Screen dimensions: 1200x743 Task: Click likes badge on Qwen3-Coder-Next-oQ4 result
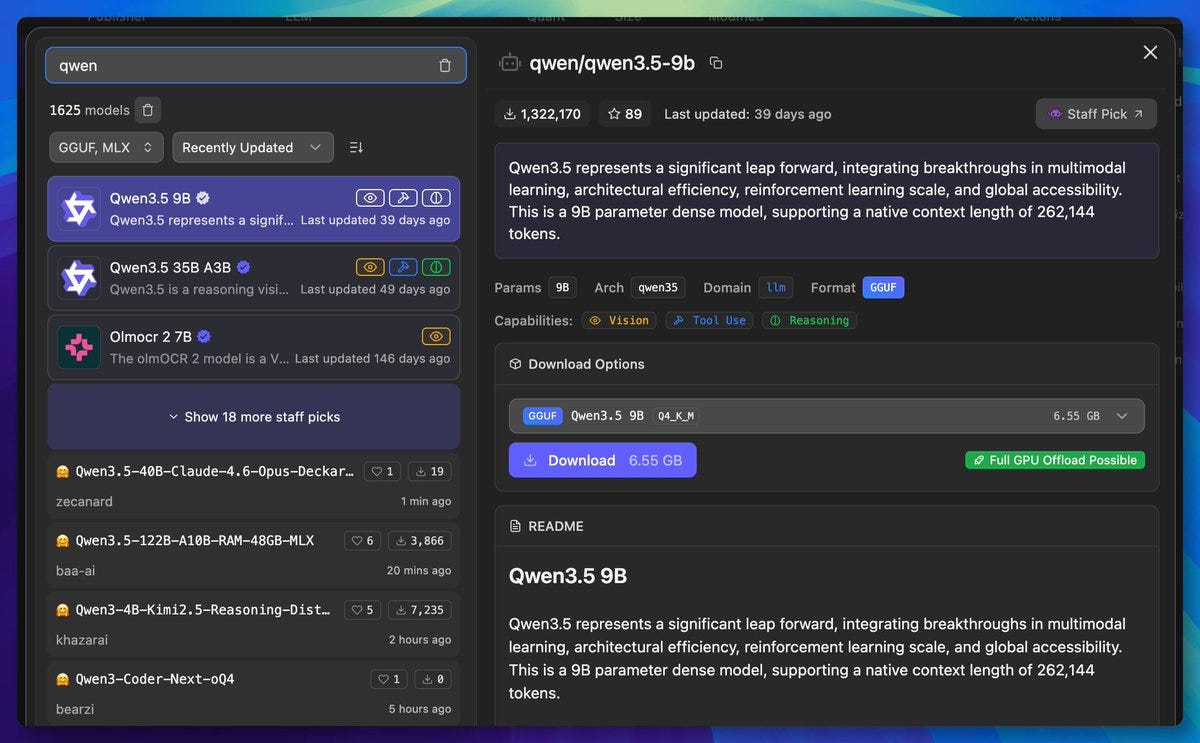[389, 679]
